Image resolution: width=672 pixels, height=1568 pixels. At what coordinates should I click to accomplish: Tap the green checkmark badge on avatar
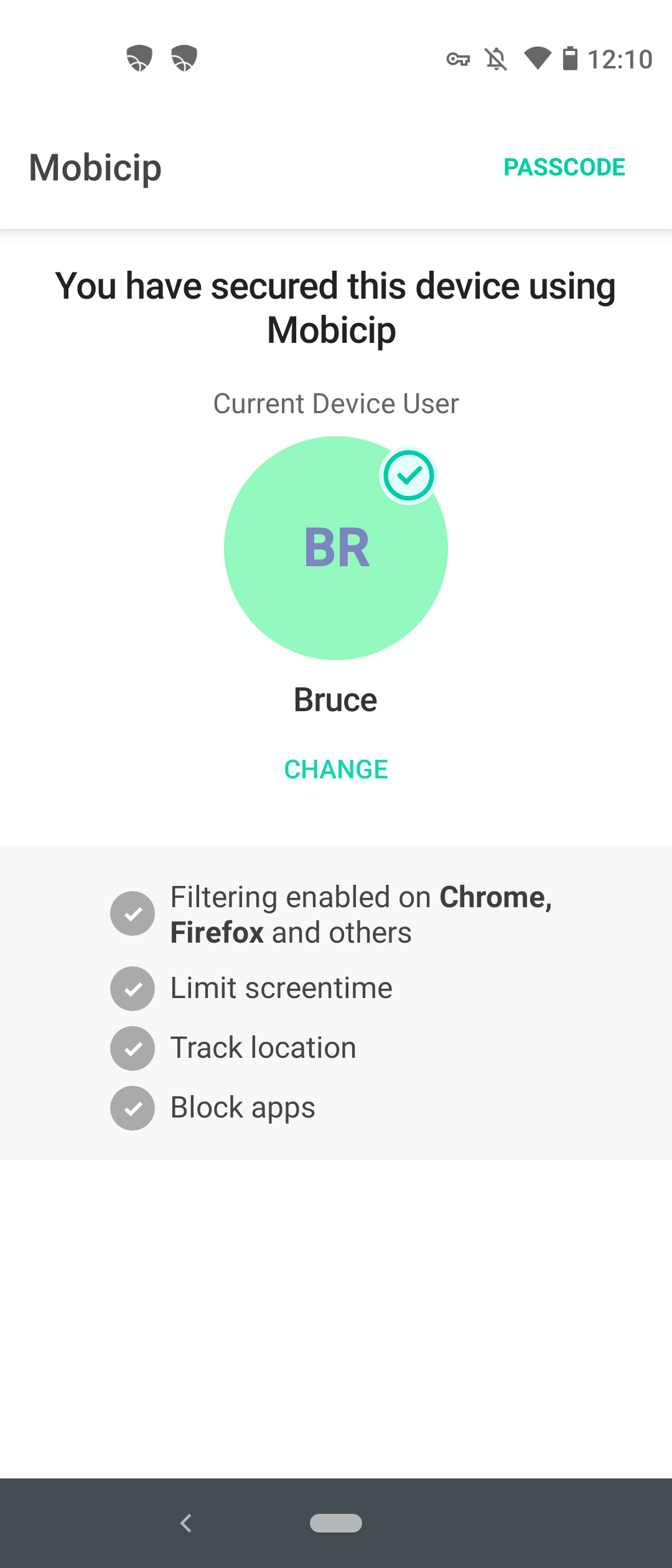409,476
